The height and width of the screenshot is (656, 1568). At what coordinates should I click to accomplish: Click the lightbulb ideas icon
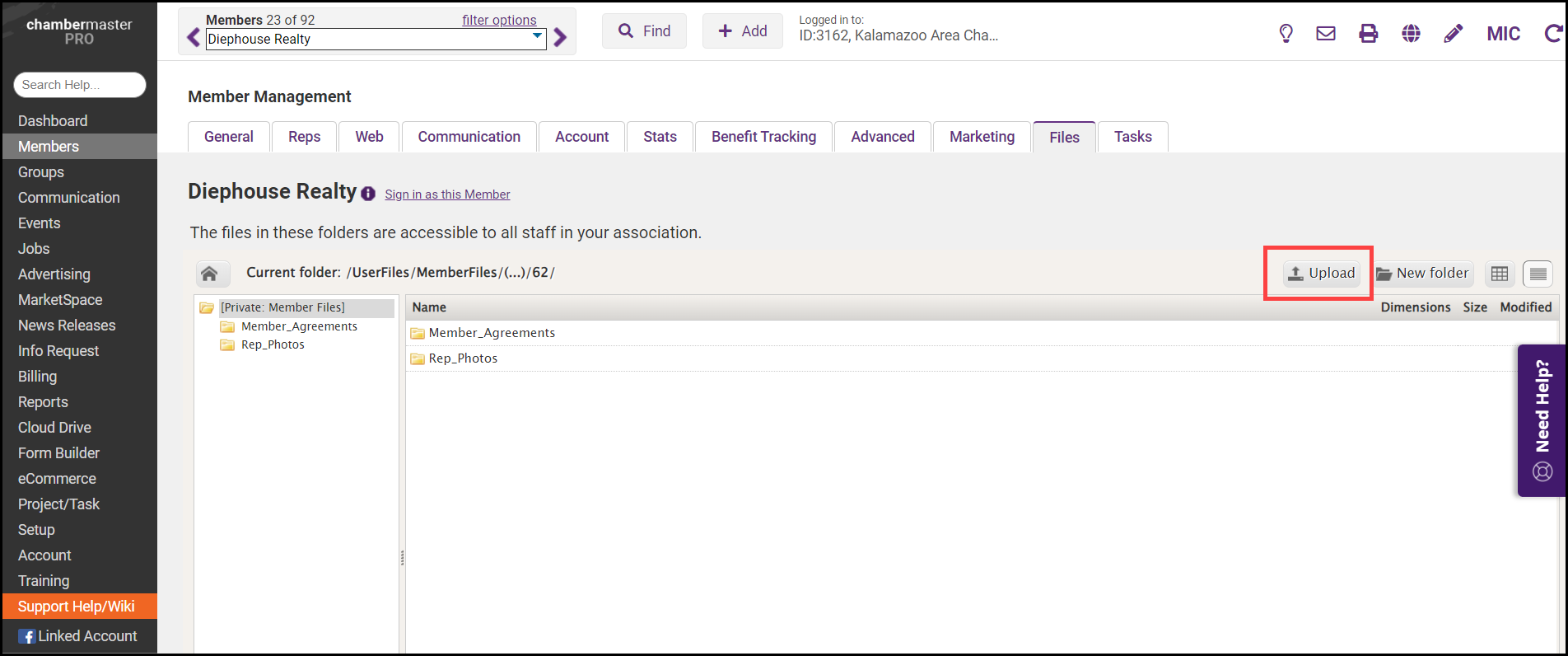click(x=1286, y=34)
